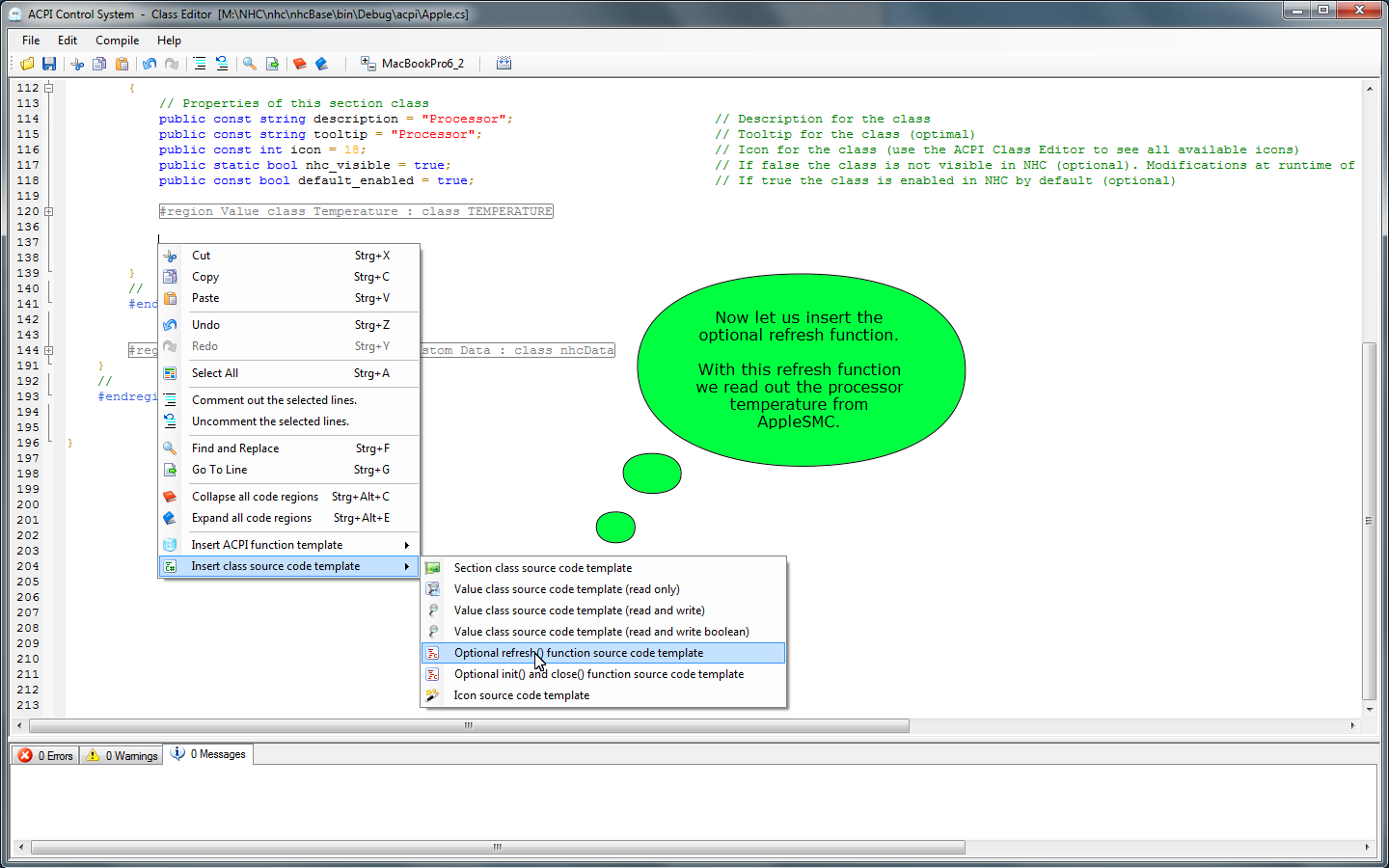Collapse the code block at line 112
The width and height of the screenshot is (1389, 868).
point(48,88)
